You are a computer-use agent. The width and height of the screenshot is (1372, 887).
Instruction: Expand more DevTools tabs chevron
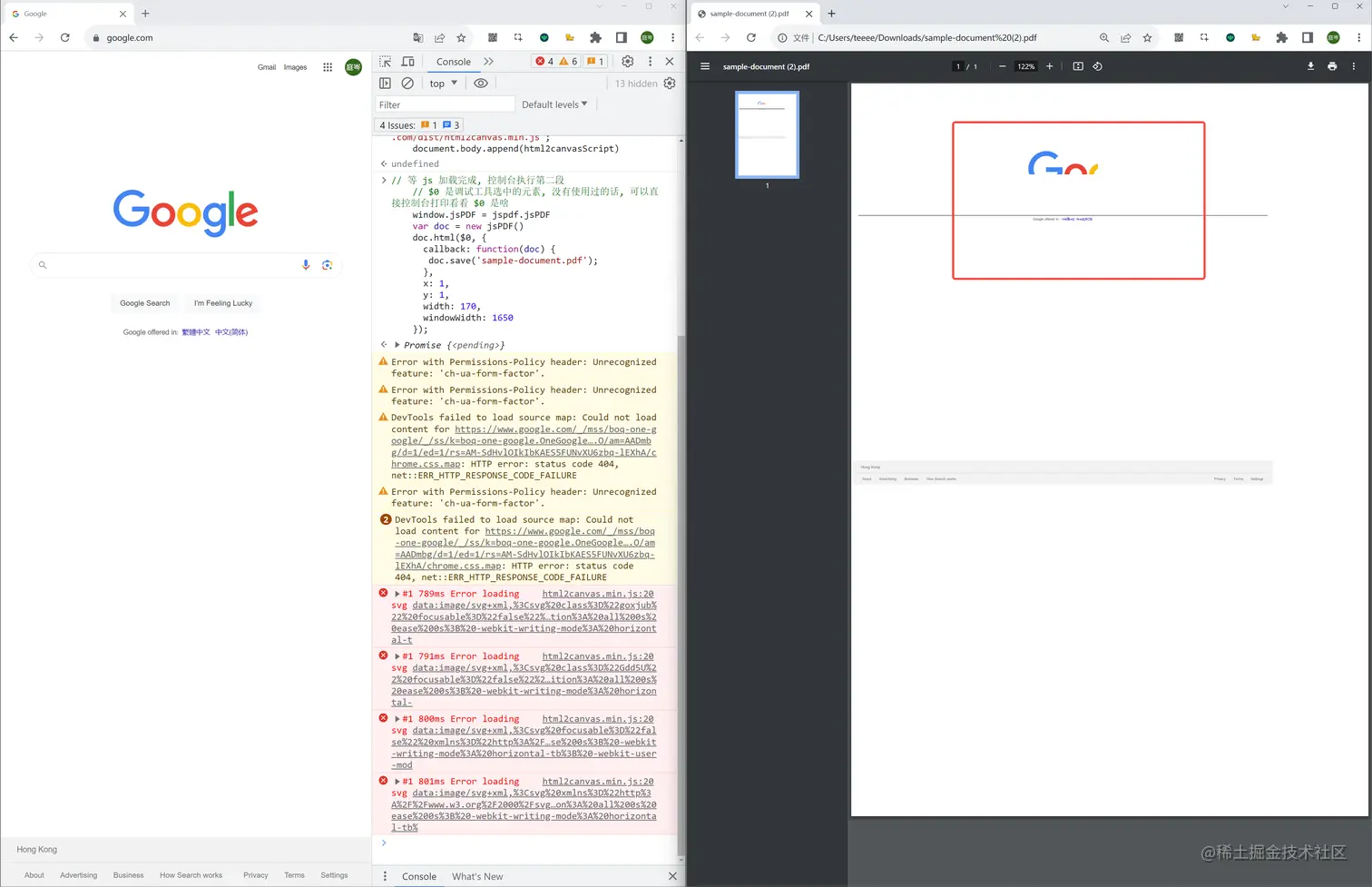(489, 62)
